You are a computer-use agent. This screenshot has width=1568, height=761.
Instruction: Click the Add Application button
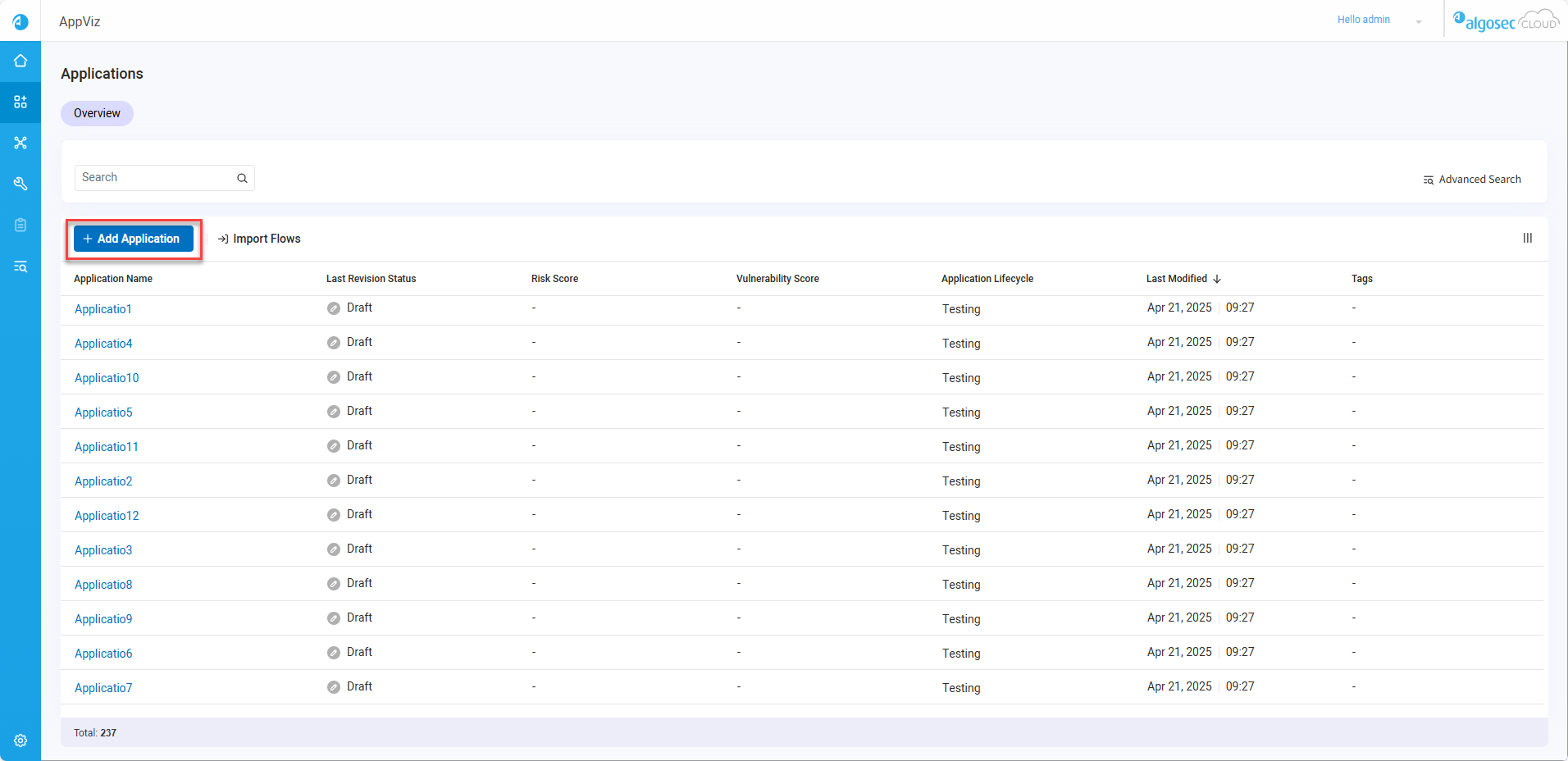pyautogui.click(x=133, y=239)
